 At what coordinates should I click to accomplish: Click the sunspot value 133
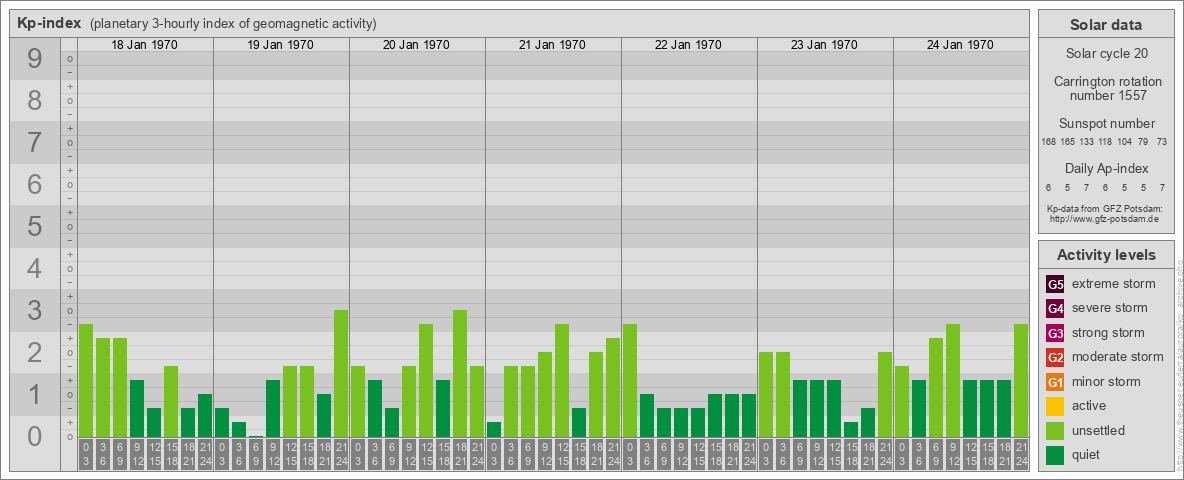(x=1087, y=142)
